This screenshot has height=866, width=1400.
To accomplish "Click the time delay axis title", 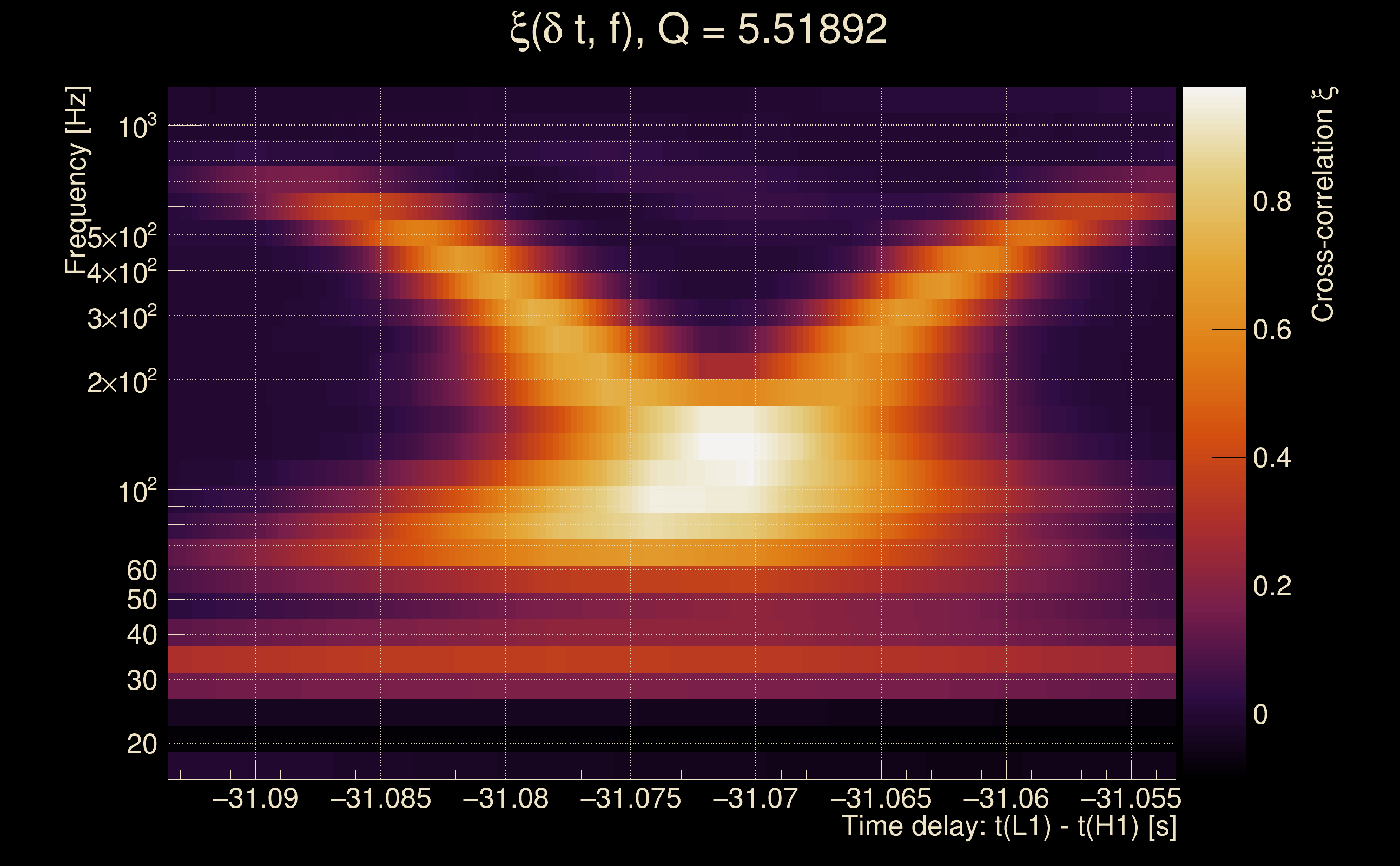I will pos(1008,826).
